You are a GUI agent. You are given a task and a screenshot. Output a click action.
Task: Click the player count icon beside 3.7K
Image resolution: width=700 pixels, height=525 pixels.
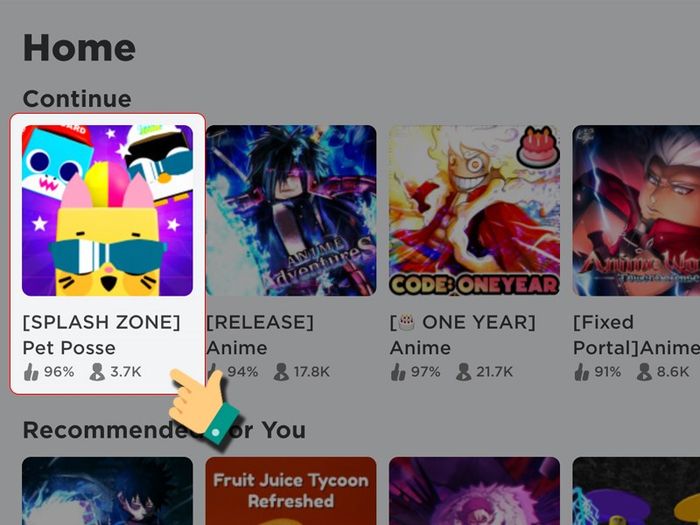point(97,371)
